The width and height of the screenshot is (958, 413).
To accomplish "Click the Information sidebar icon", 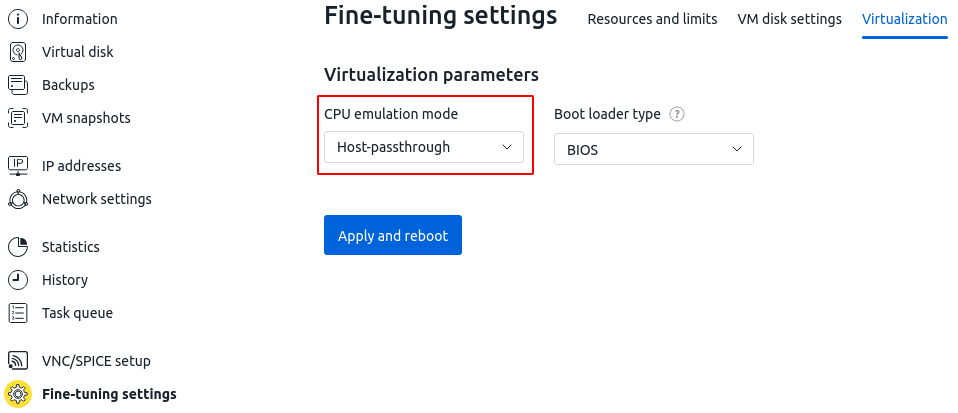I will (18, 19).
